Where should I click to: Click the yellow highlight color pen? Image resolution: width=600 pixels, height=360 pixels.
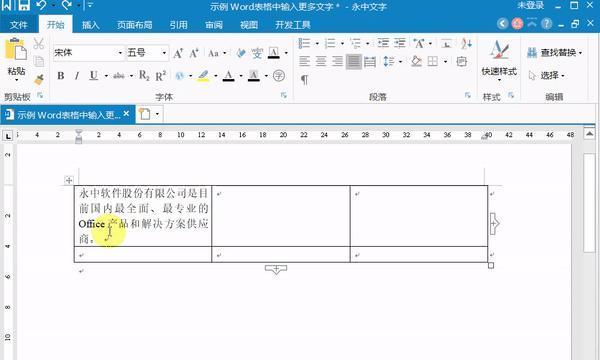203,75
